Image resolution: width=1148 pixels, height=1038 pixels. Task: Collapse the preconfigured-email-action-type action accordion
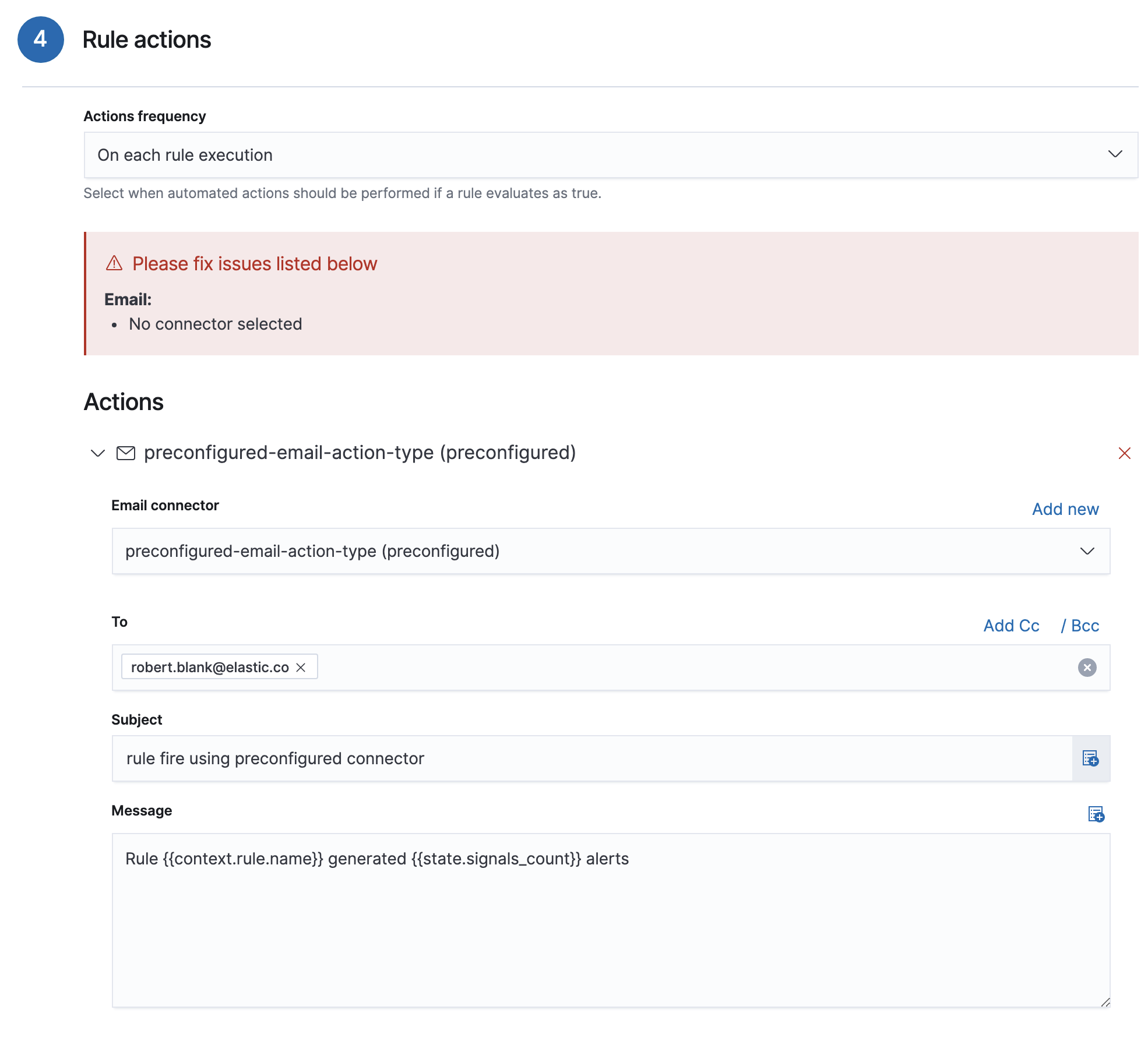(98, 453)
